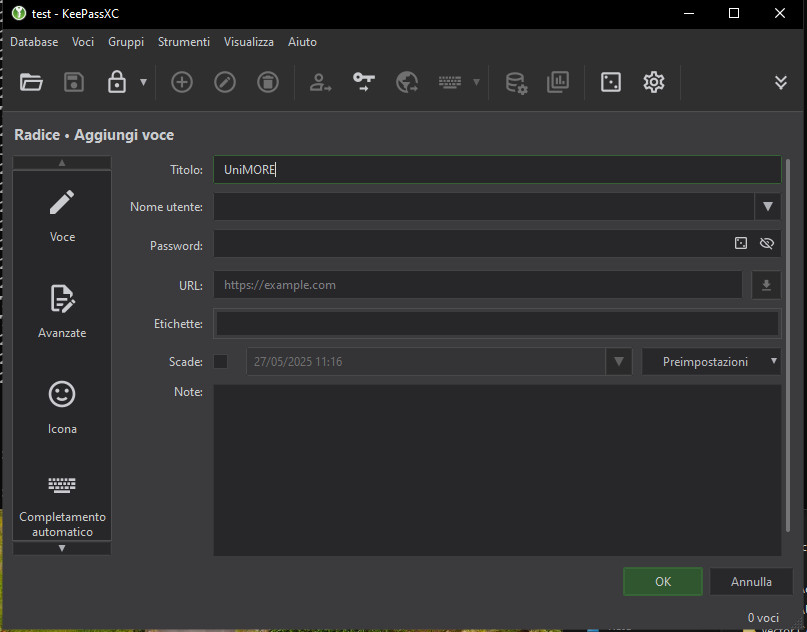807x632 pixels.
Task: Open settings with the gear icon
Action: (654, 83)
